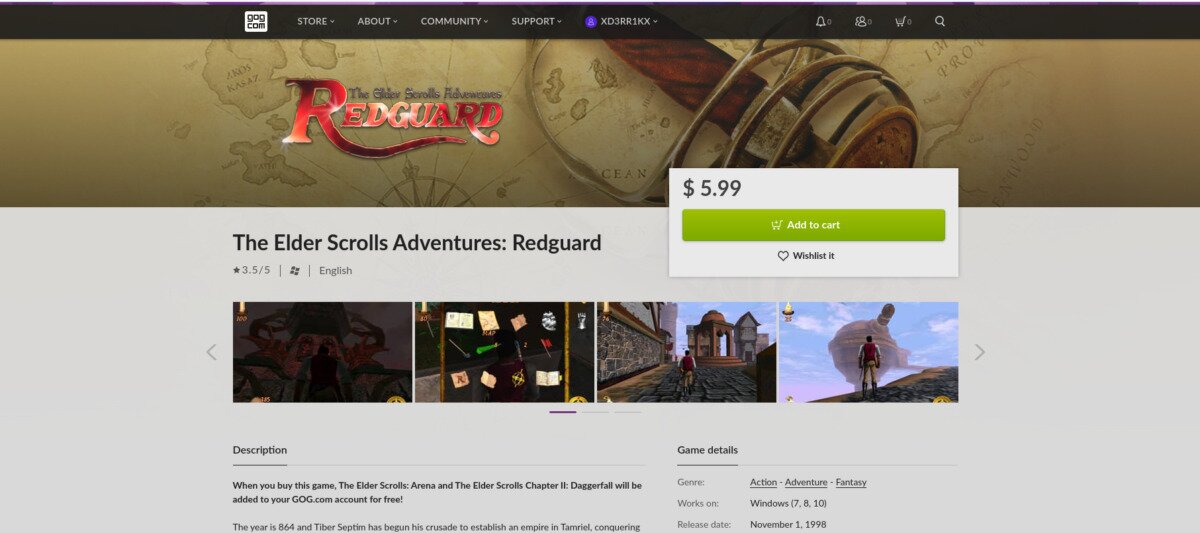
Task: Open the notifications bell icon
Action: coord(821,21)
